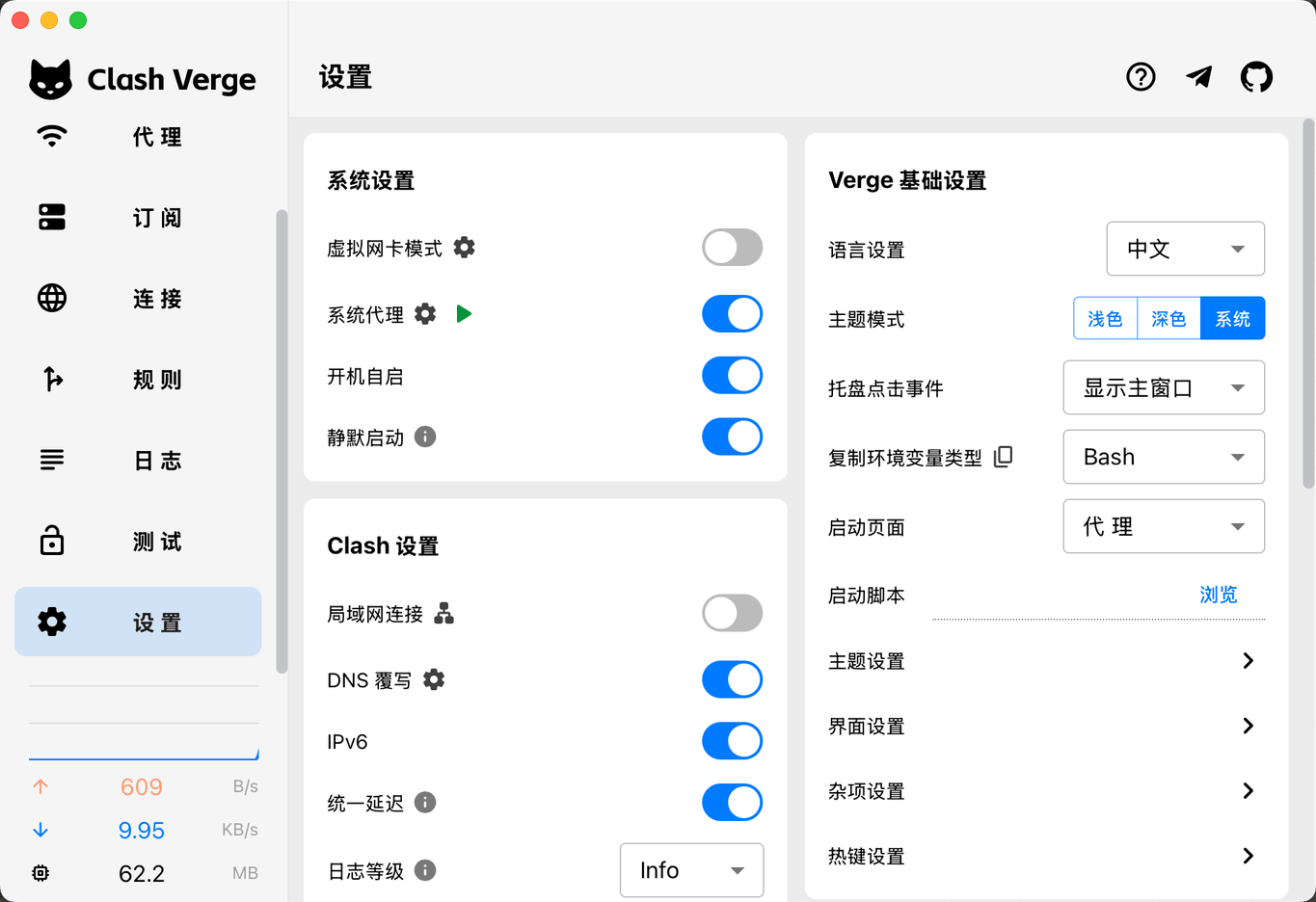This screenshot has height=902, width=1316.
Task: Open the 主题设置 row
Action: point(1046,661)
